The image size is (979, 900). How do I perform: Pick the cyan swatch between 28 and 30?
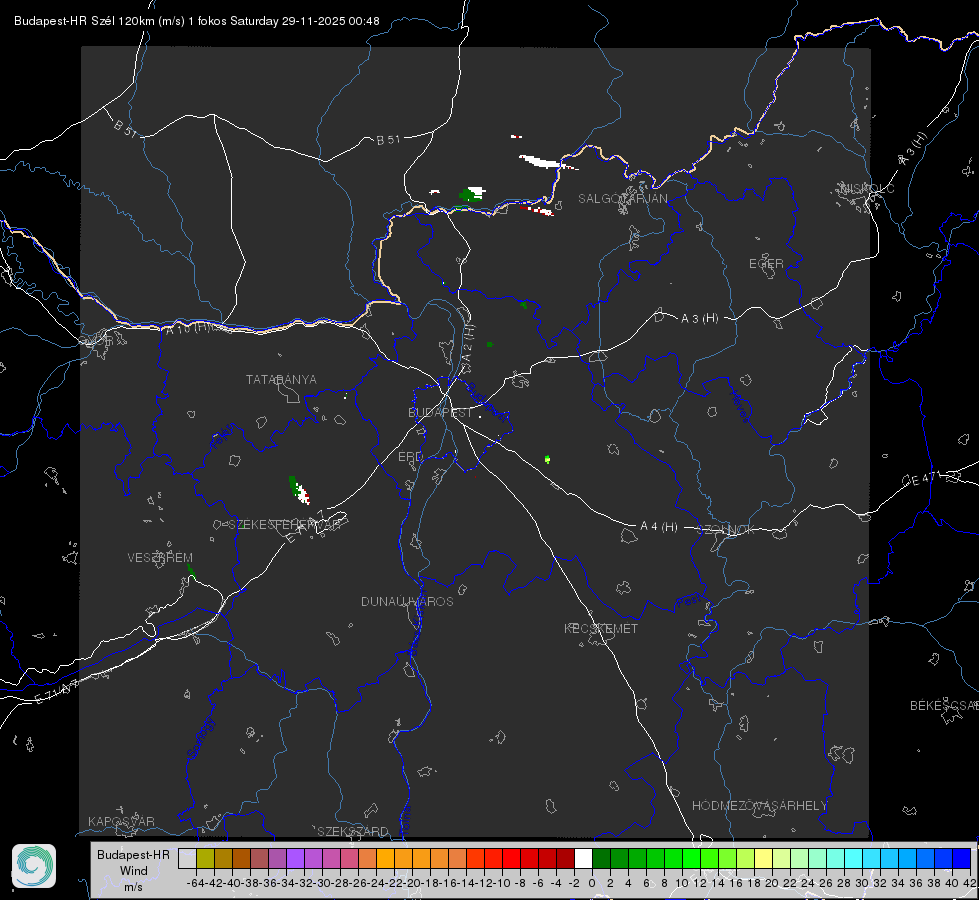click(x=853, y=858)
